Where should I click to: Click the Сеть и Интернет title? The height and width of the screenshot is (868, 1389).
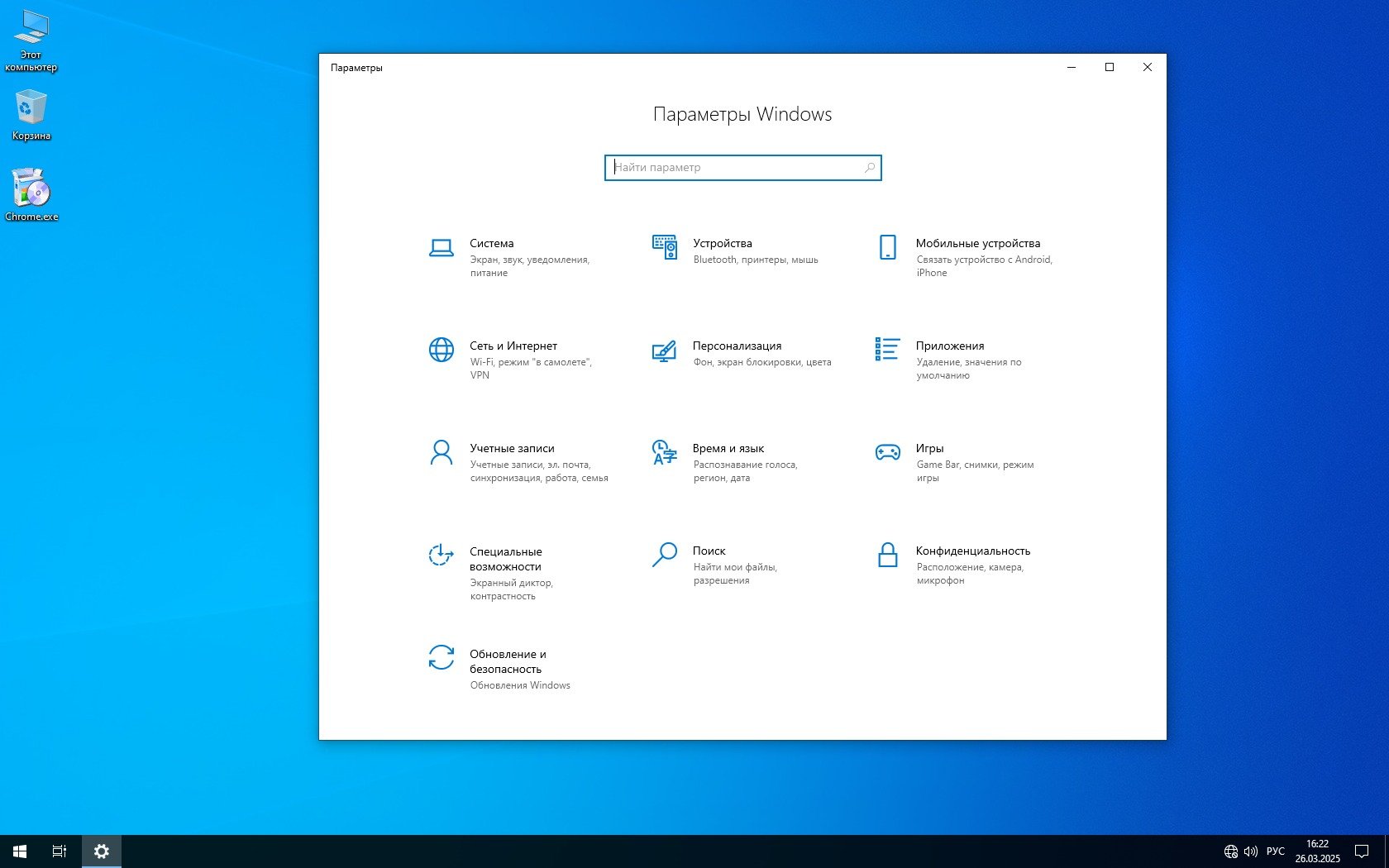point(513,346)
